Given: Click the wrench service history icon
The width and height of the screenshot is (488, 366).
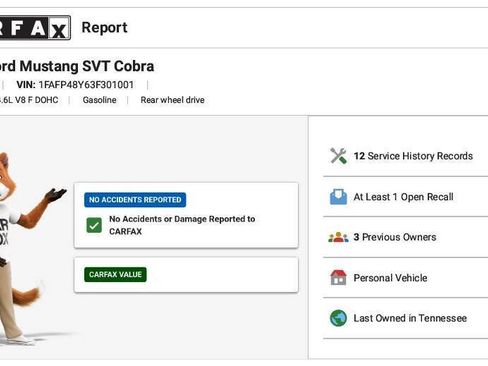Looking at the screenshot, I should click(x=338, y=156).
